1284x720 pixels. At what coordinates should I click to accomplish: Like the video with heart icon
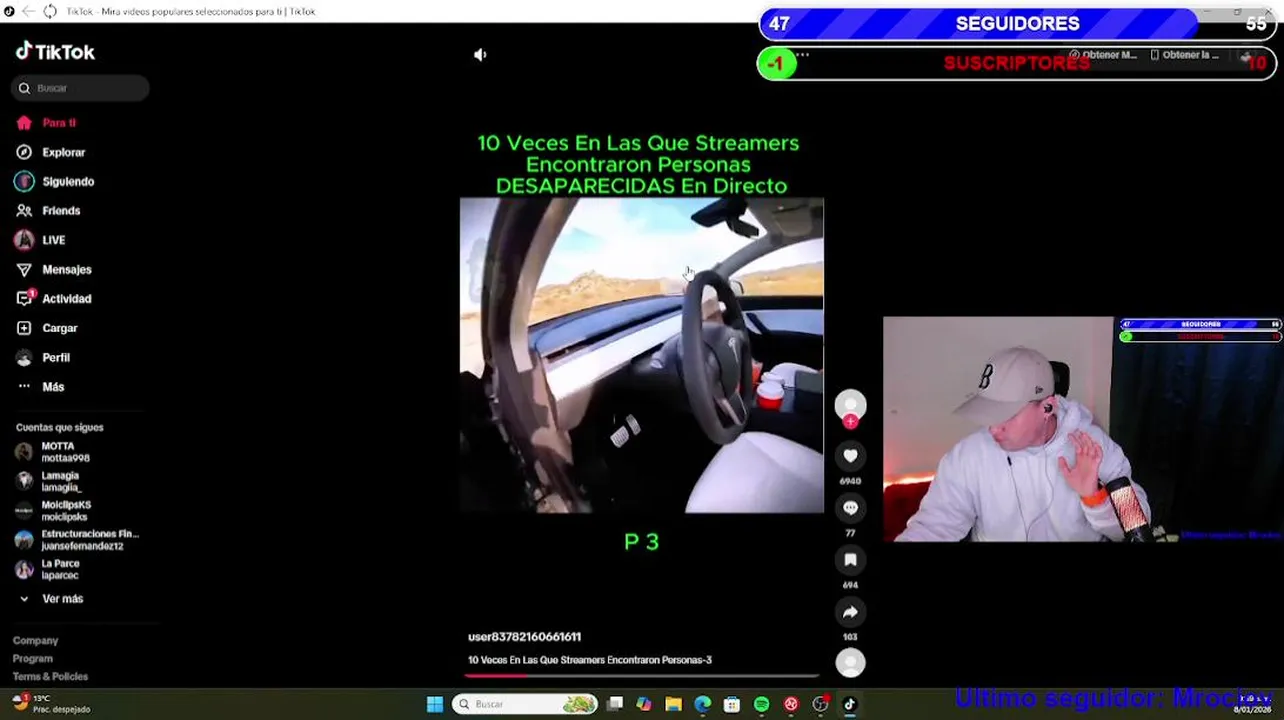coord(850,456)
